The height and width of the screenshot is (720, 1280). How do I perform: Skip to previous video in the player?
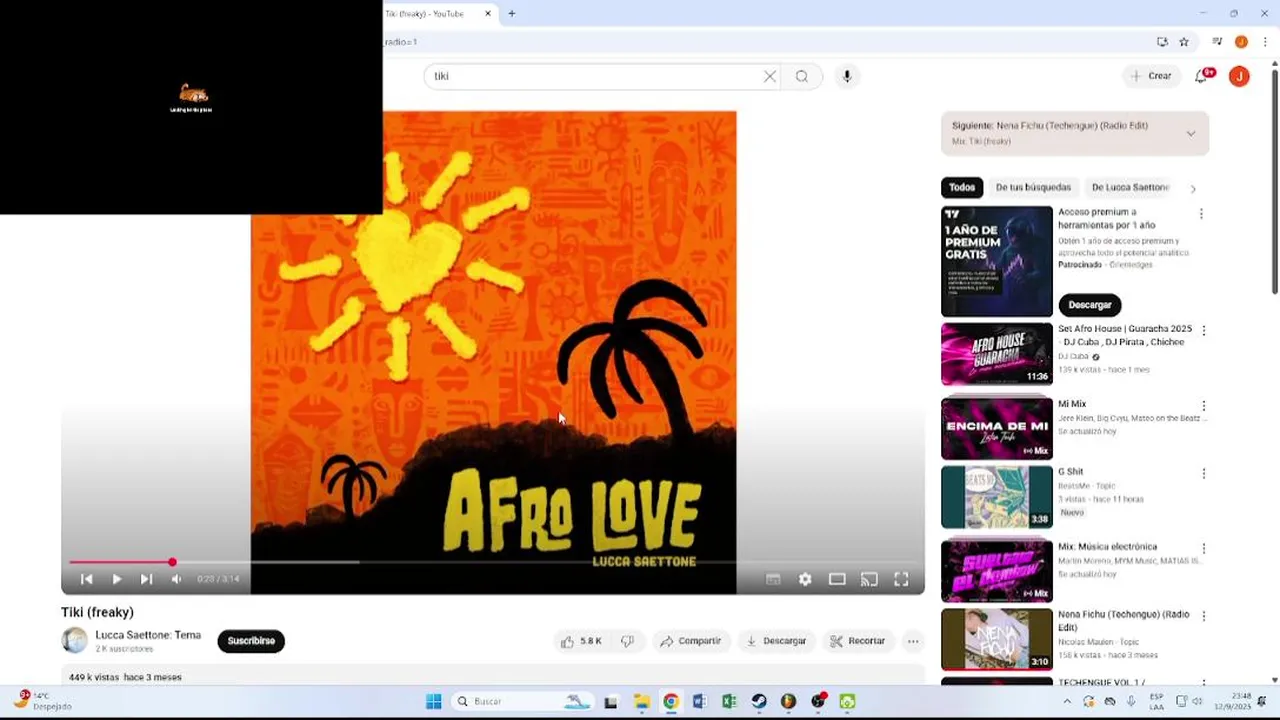point(87,579)
